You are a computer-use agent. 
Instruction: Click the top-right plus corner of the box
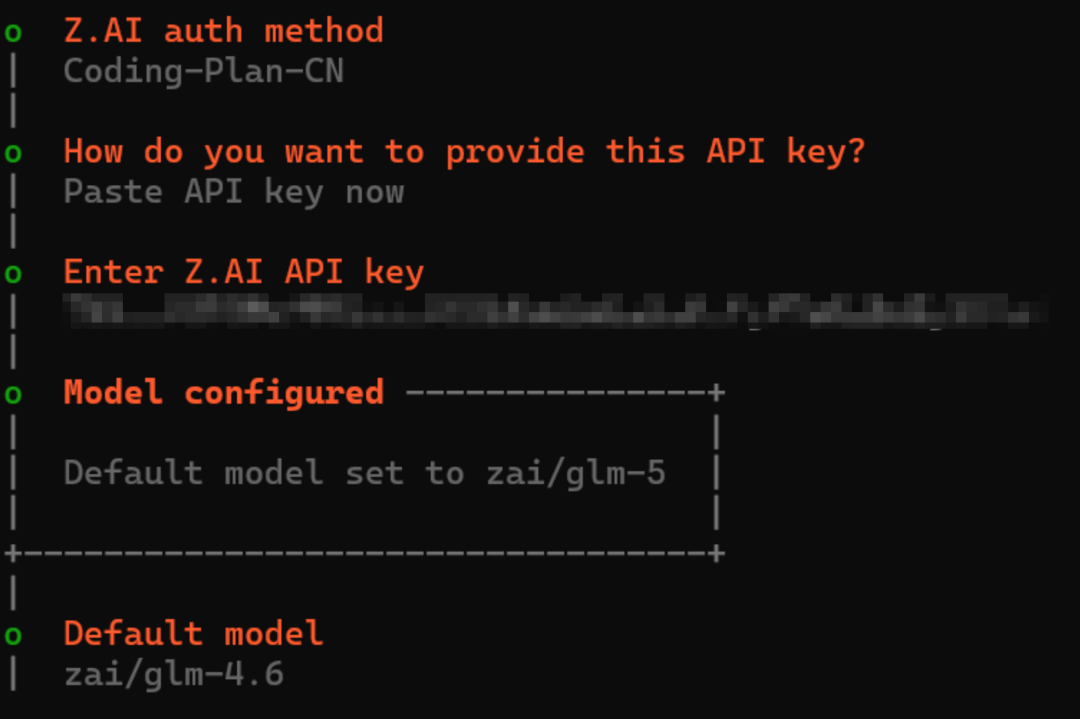click(716, 393)
